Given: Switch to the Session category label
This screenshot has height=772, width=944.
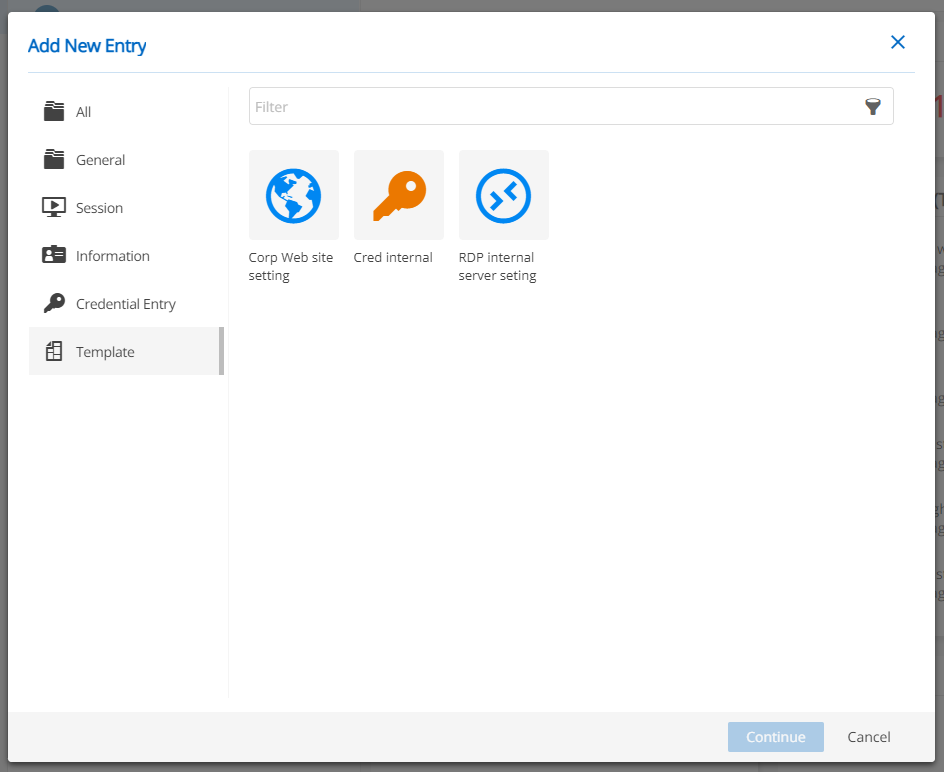Looking at the screenshot, I should pos(99,208).
